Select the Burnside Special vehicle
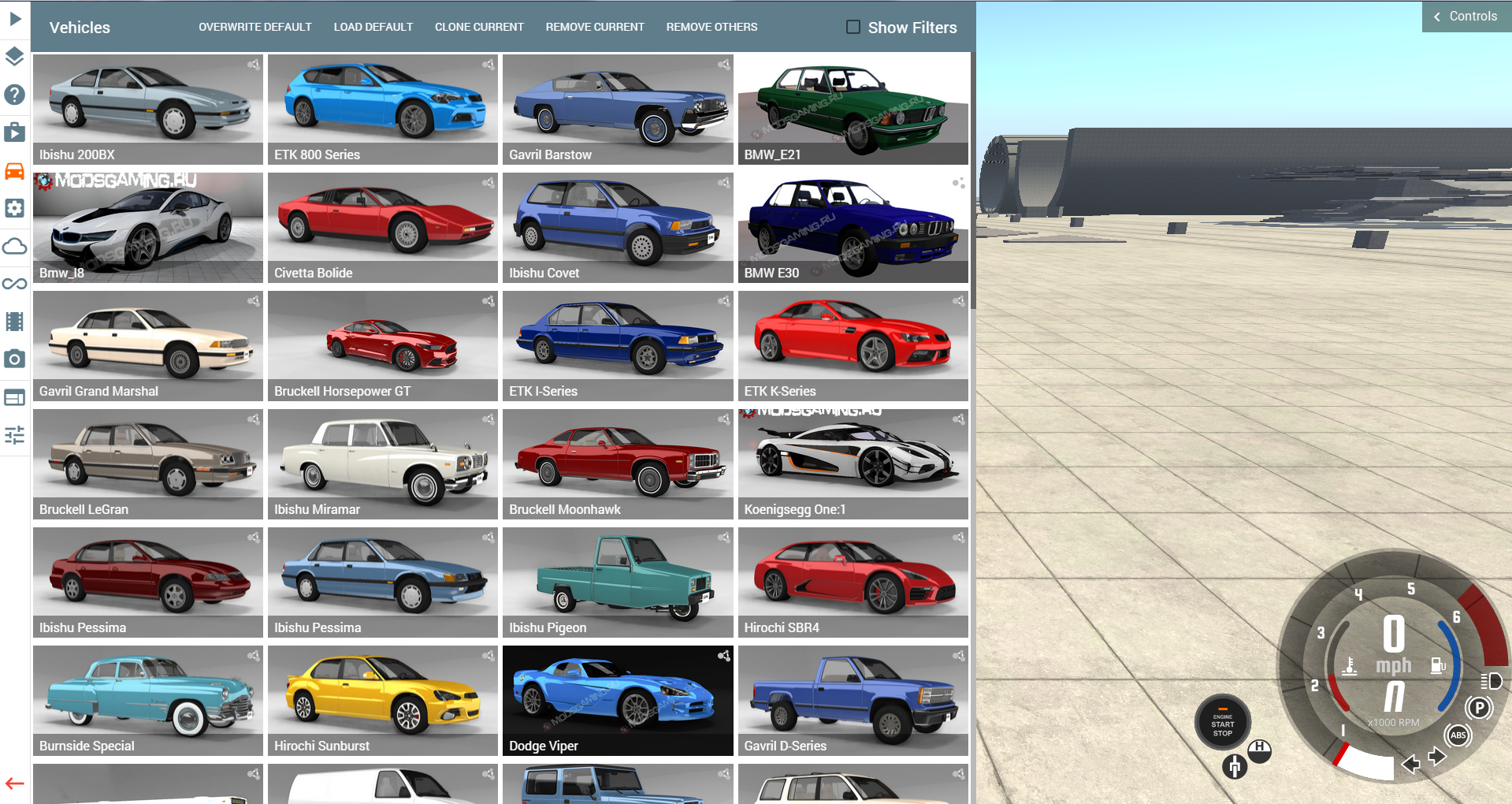The height and width of the screenshot is (804, 1512). point(148,701)
